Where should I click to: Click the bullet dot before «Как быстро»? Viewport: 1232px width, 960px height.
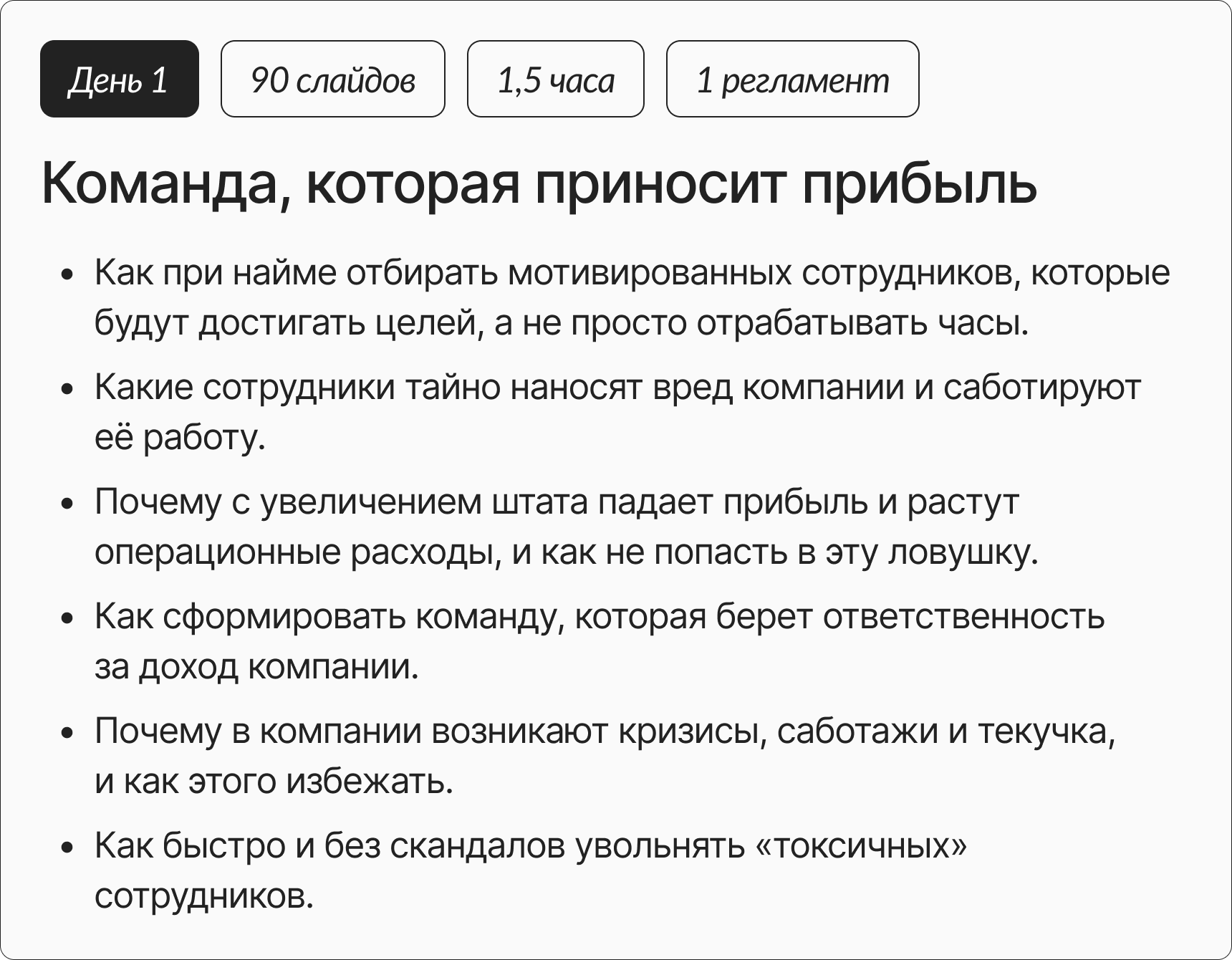(x=68, y=848)
